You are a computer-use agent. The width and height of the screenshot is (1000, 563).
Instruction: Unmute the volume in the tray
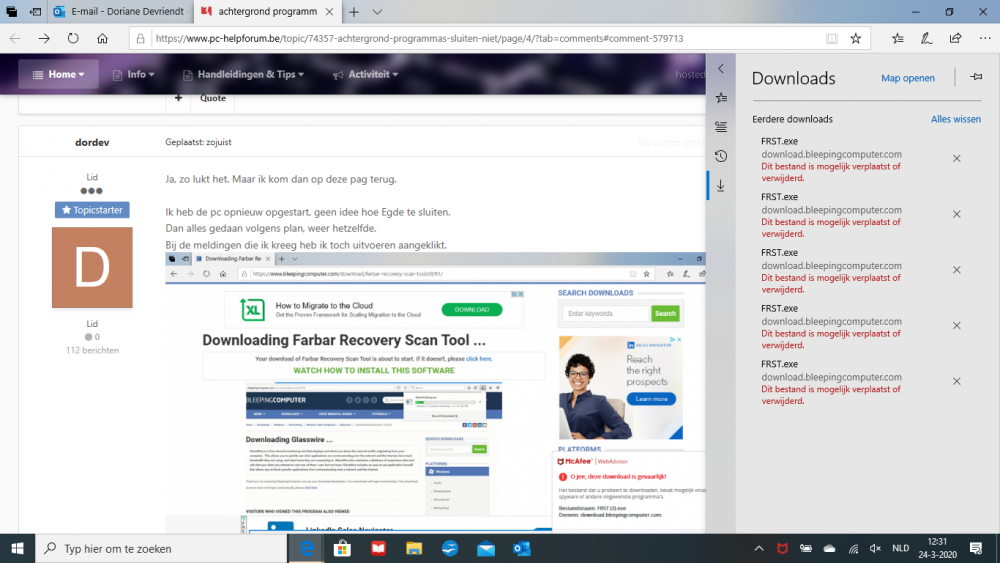[876, 548]
